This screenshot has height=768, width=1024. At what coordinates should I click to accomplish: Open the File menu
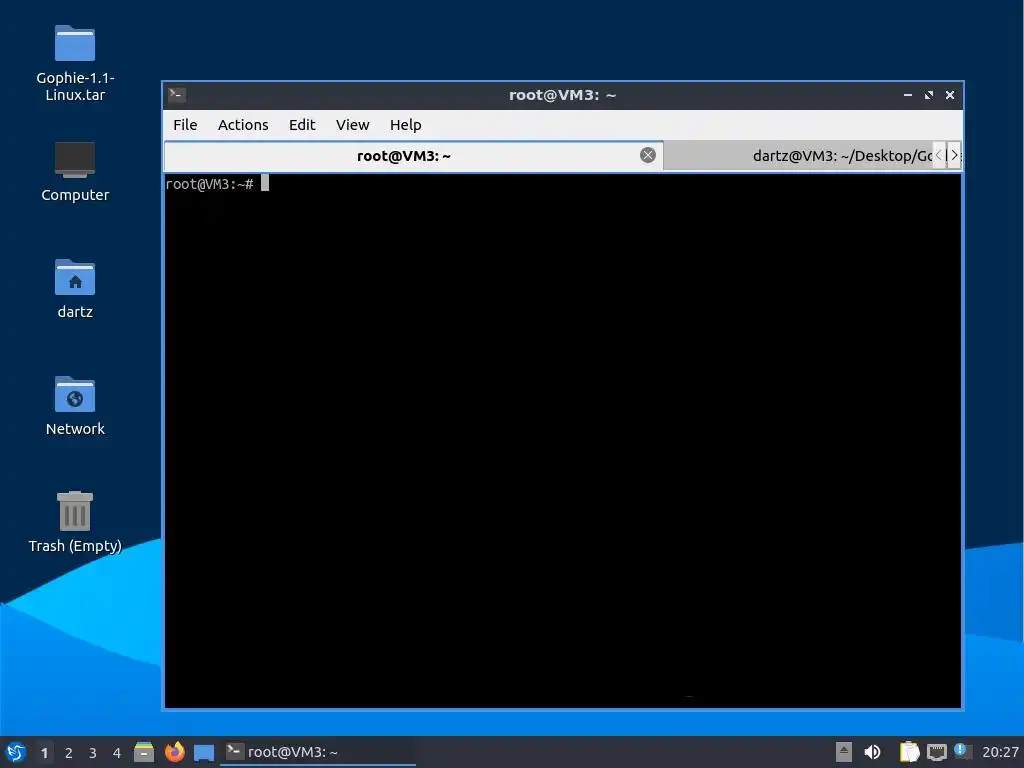click(185, 125)
